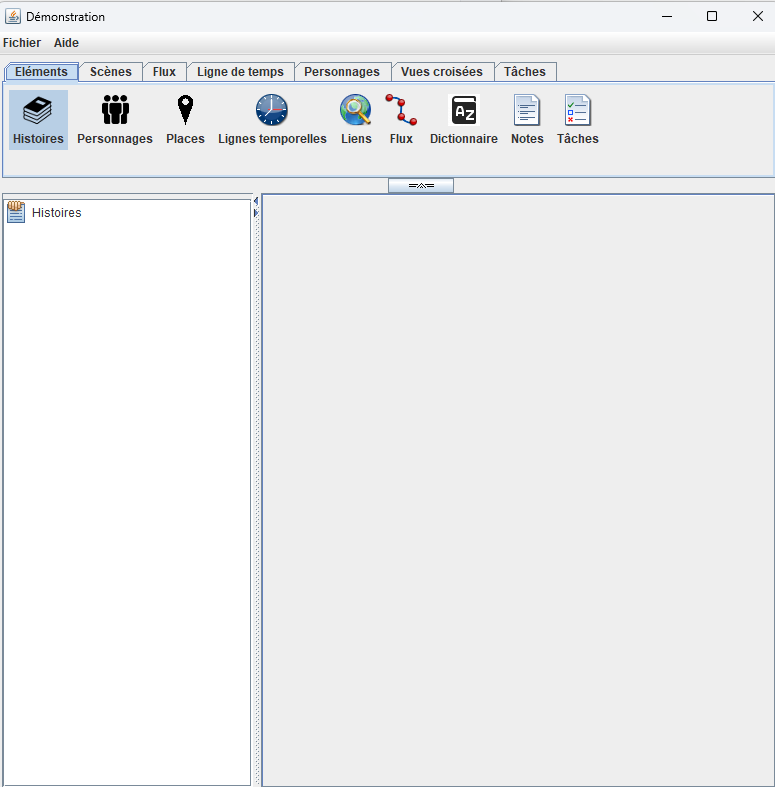Open the Notes document icon

(527, 110)
